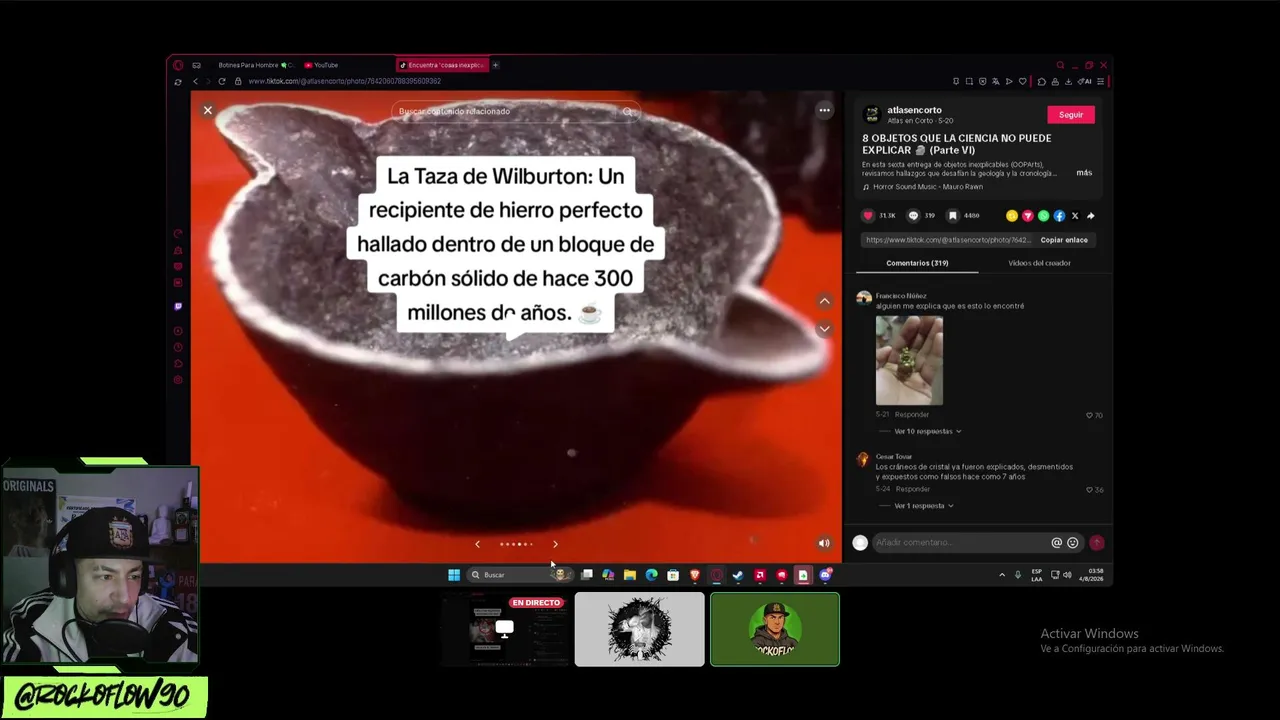Open Opera downloads icon
Image resolution: width=1280 pixels, height=720 pixels.
coord(1068,81)
